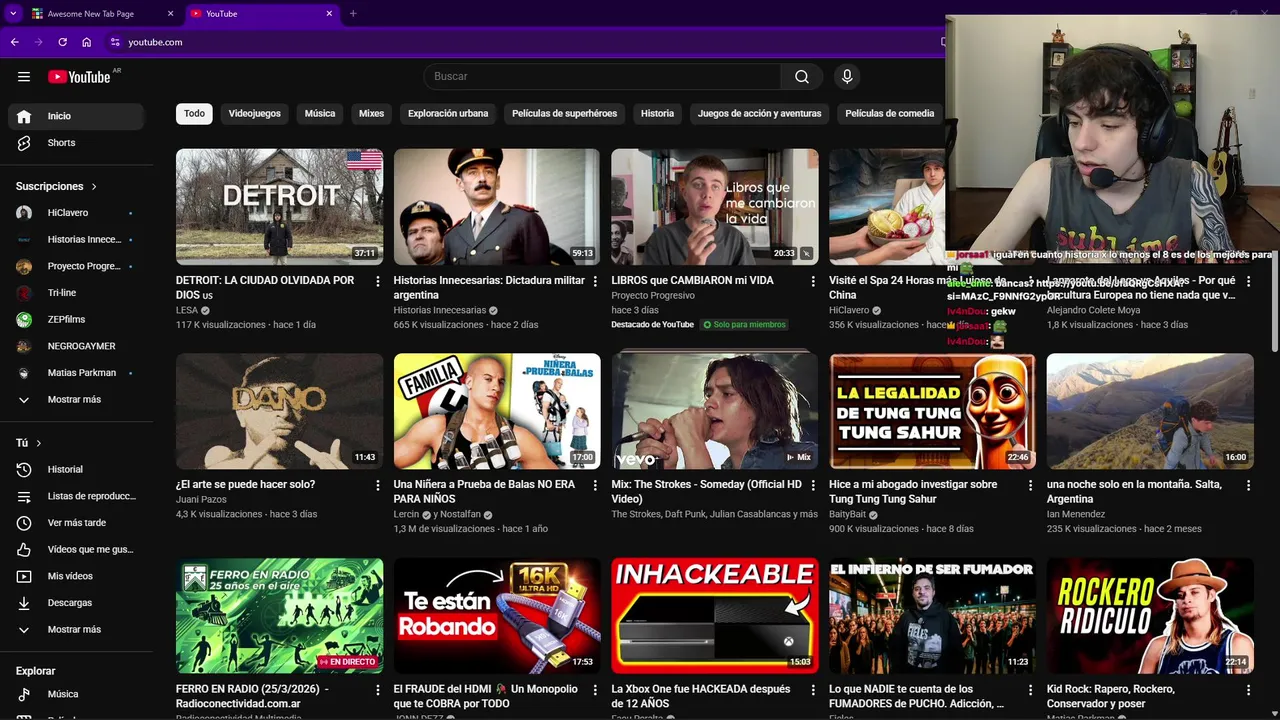This screenshot has height=720, width=1280.
Task: Click the Buscar search field
Action: 602,77
